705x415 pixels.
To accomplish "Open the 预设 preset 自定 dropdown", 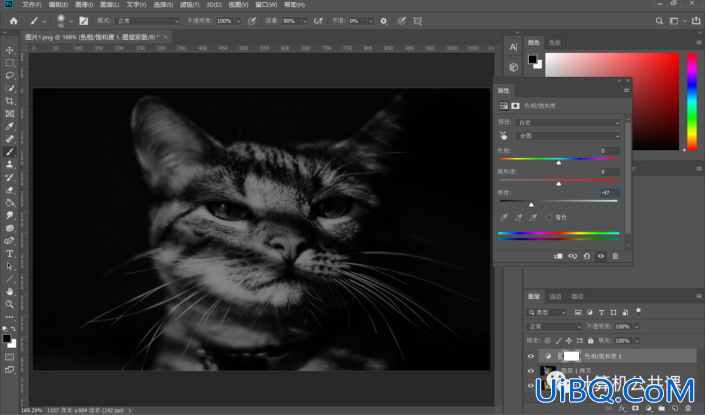I will (568, 122).
